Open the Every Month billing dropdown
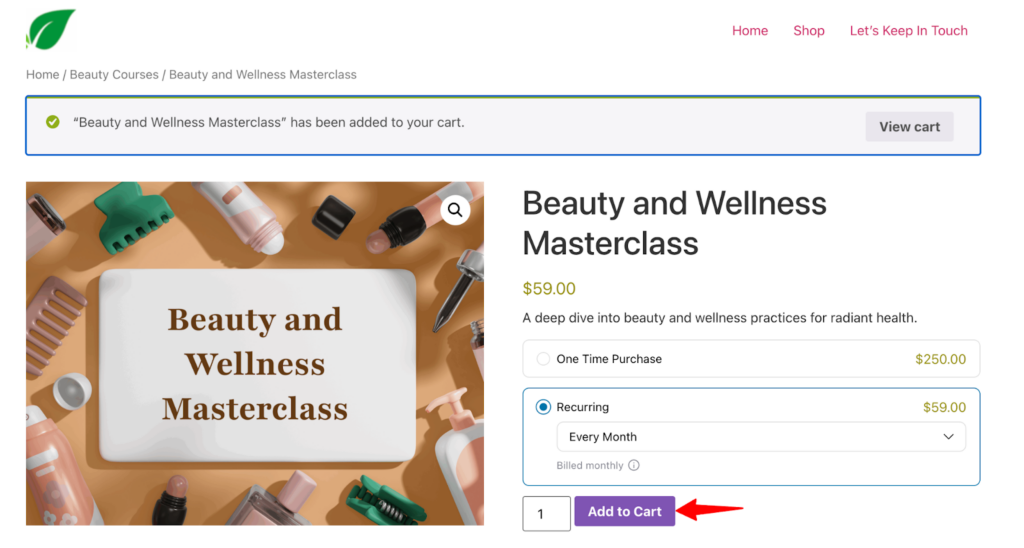 click(760, 437)
